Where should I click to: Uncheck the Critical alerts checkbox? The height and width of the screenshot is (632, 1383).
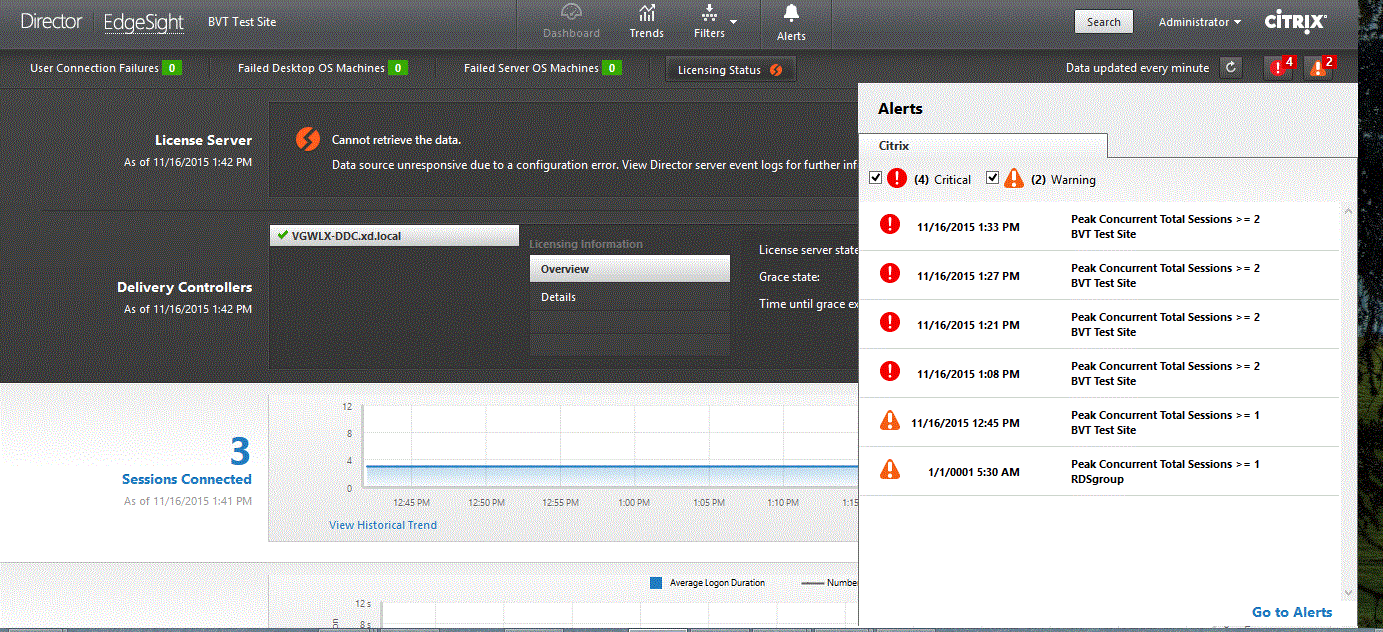coord(876,178)
